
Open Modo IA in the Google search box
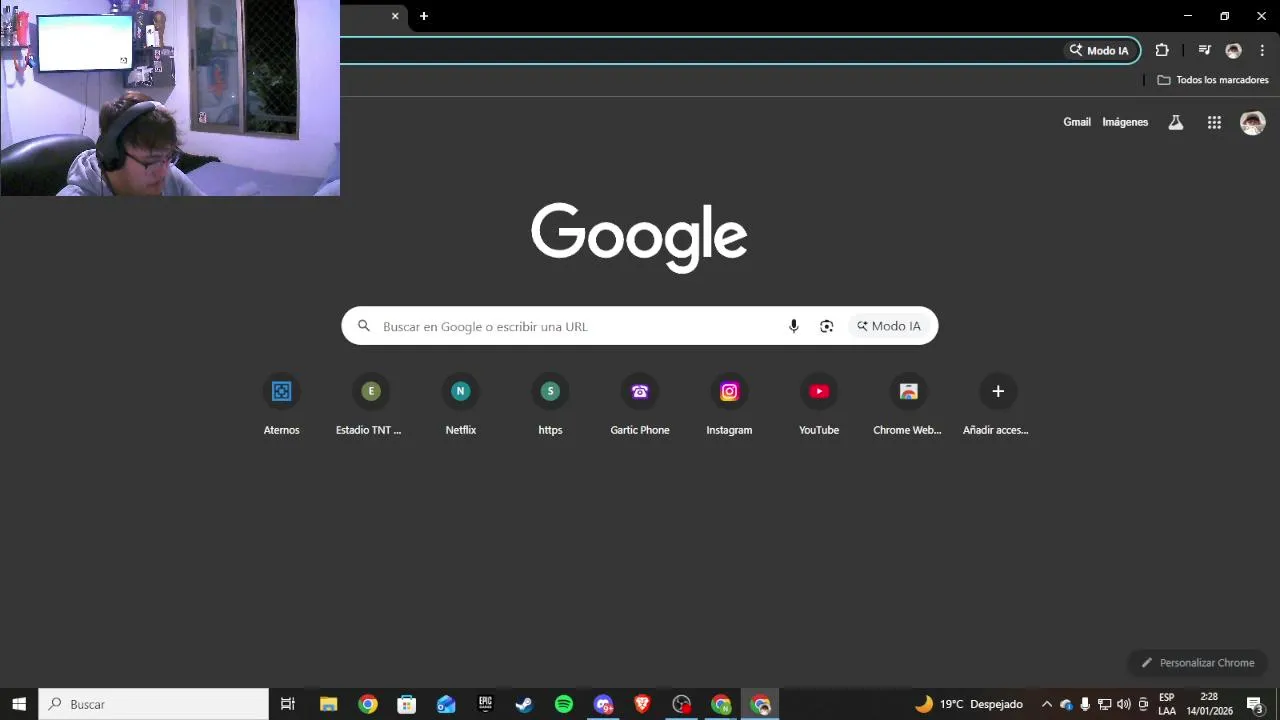889,326
